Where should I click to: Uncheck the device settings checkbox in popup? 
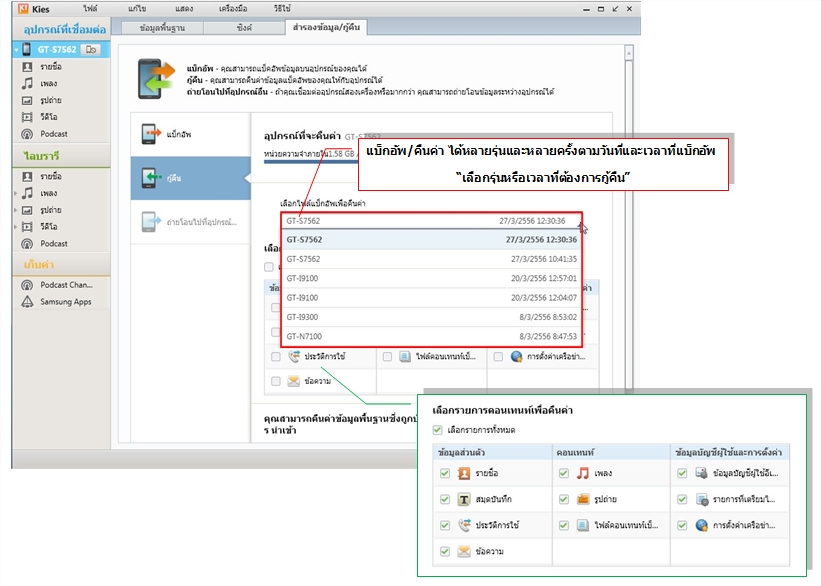(x=682, y=525)
